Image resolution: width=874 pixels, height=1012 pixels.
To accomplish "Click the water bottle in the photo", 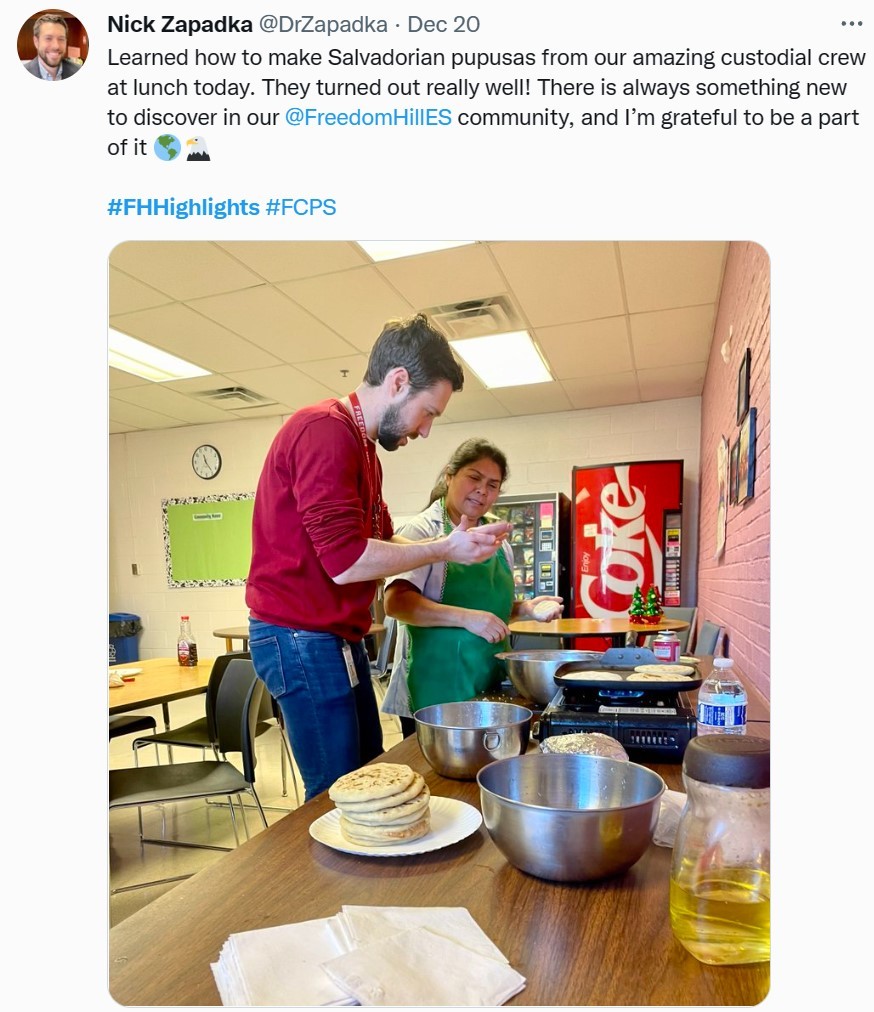I will point(722,696).
